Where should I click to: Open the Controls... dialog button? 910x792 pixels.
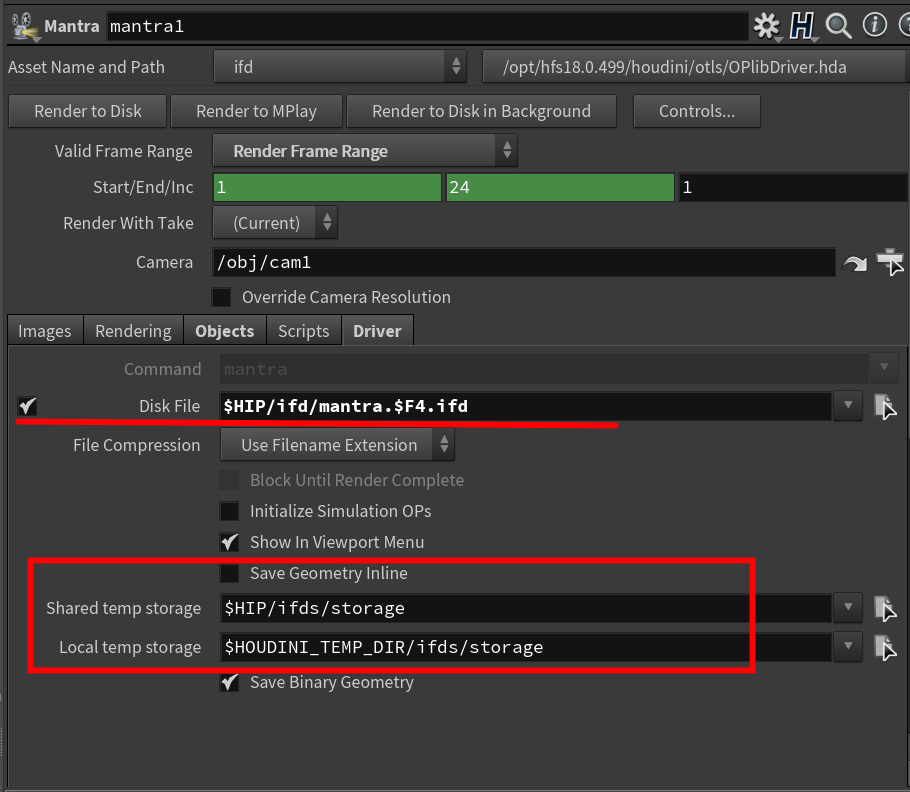(x=697, y=111)
